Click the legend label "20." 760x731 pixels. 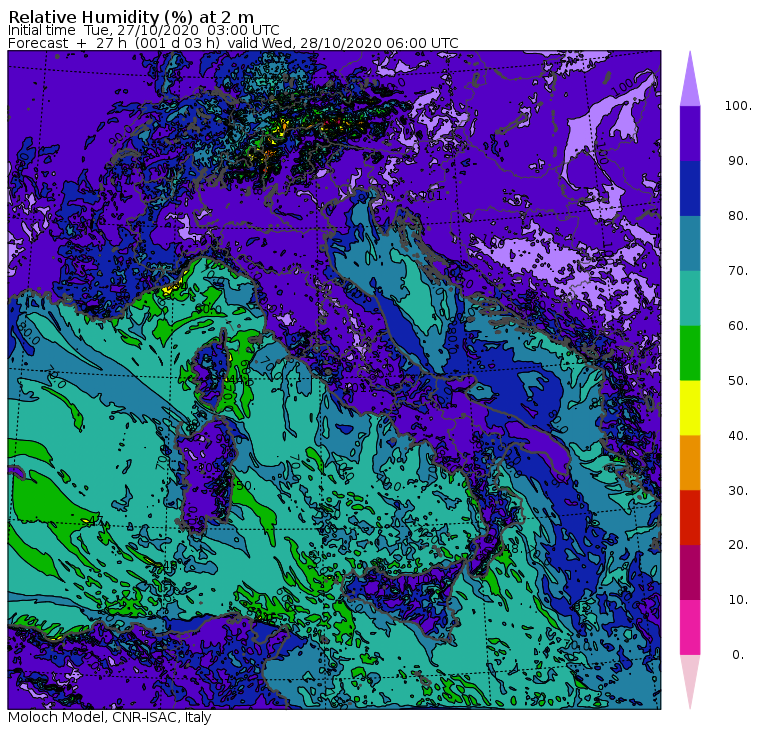coord(738,545)
